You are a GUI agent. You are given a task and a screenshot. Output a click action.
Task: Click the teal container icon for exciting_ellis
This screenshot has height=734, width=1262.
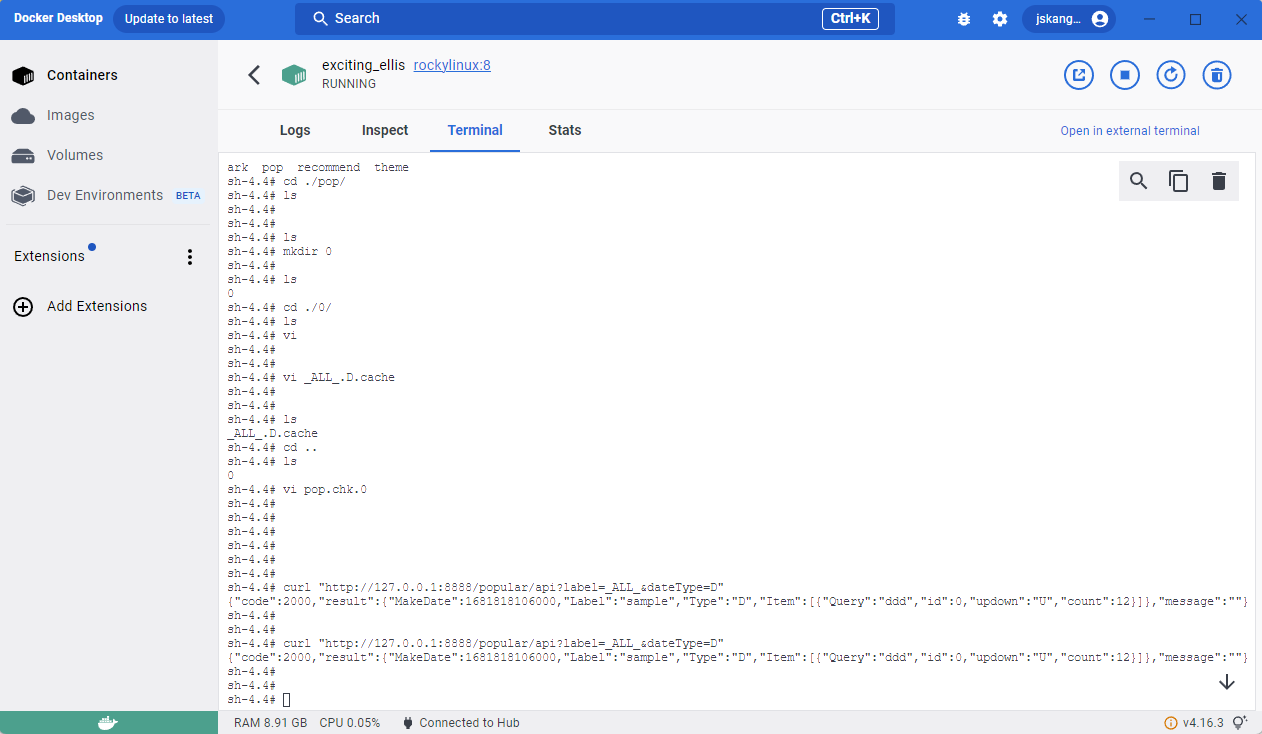[x=293, y=75]
